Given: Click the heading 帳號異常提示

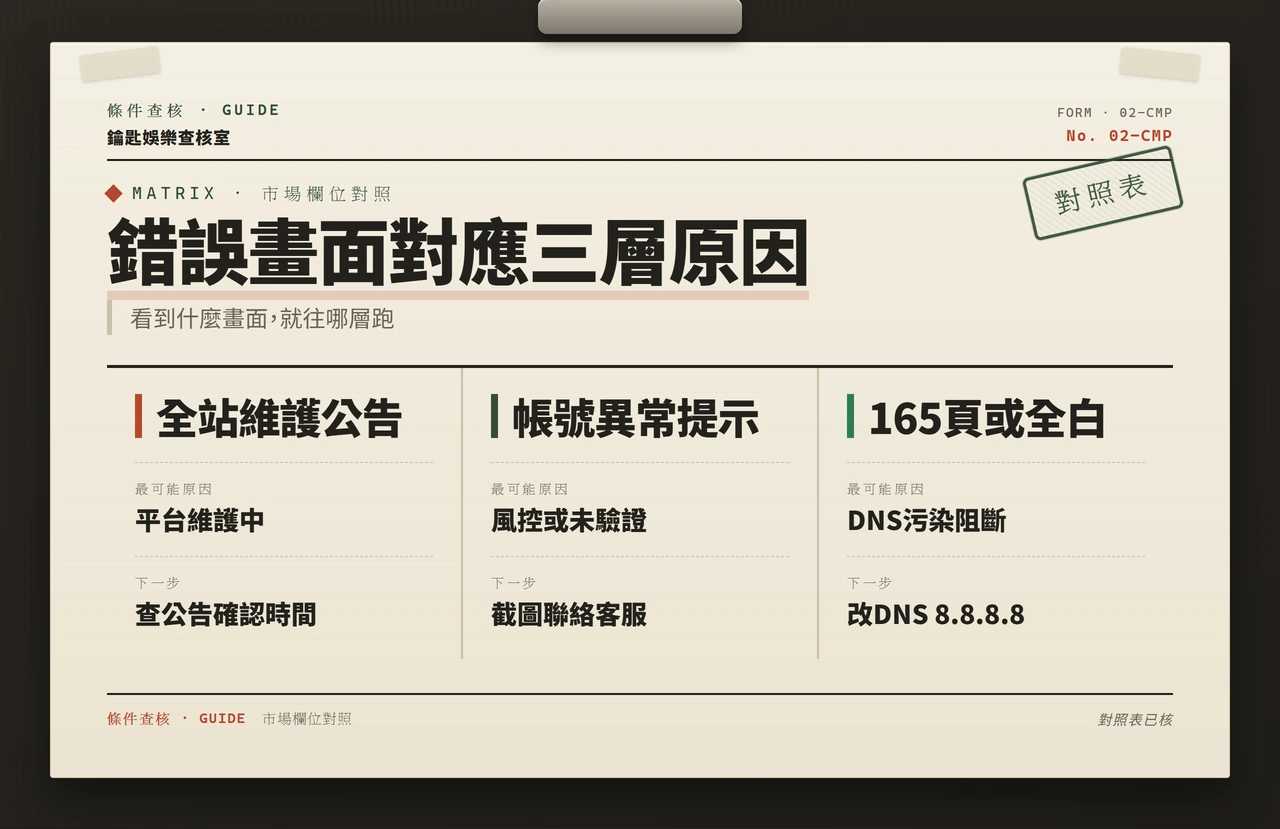Looking at the screenshot, I should tap(635, 418).
